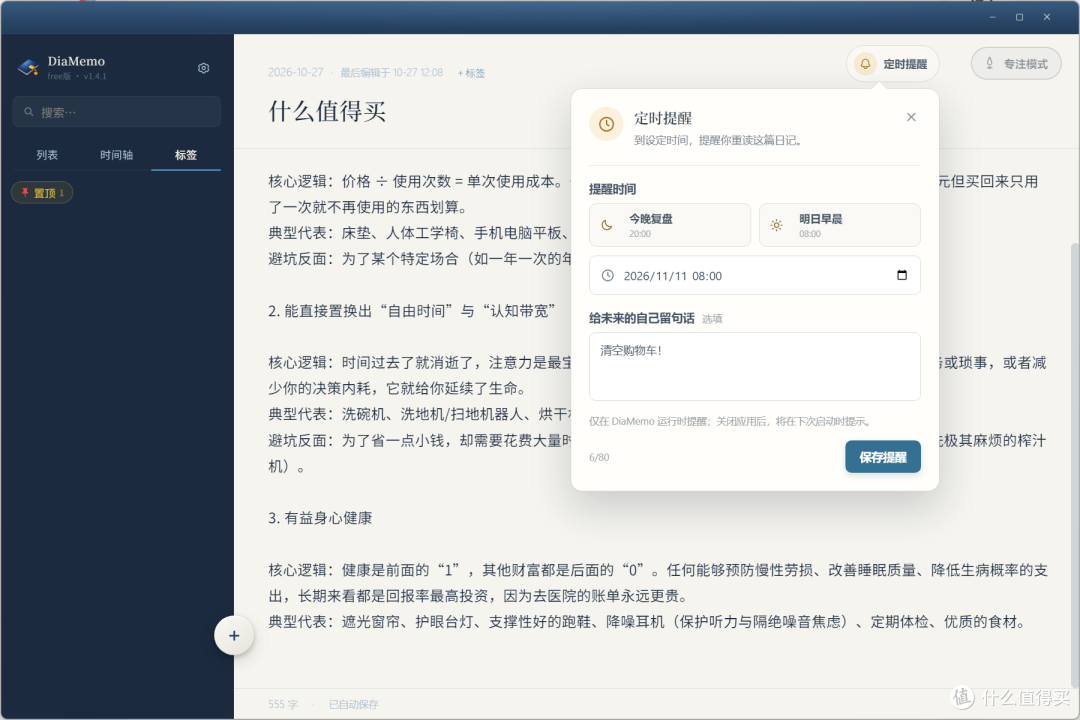Choose the 明日早晨 08:00 preset
The image size is (1080, 720).
click(840, 225)
